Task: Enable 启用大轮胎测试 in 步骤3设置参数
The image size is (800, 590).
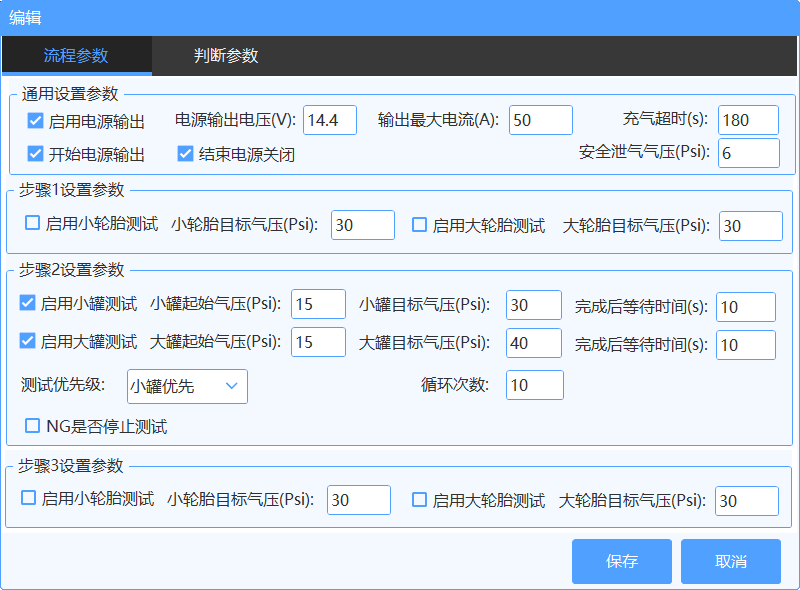Action: (x=419, y=500)
